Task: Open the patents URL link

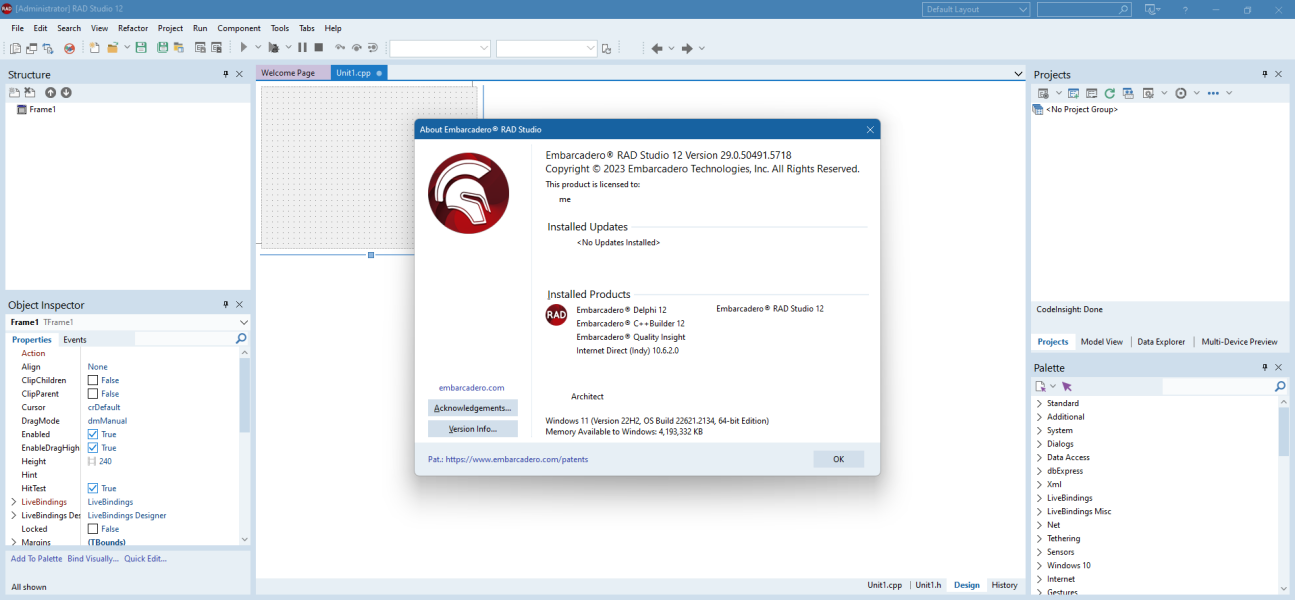Action: coord(516,460)
